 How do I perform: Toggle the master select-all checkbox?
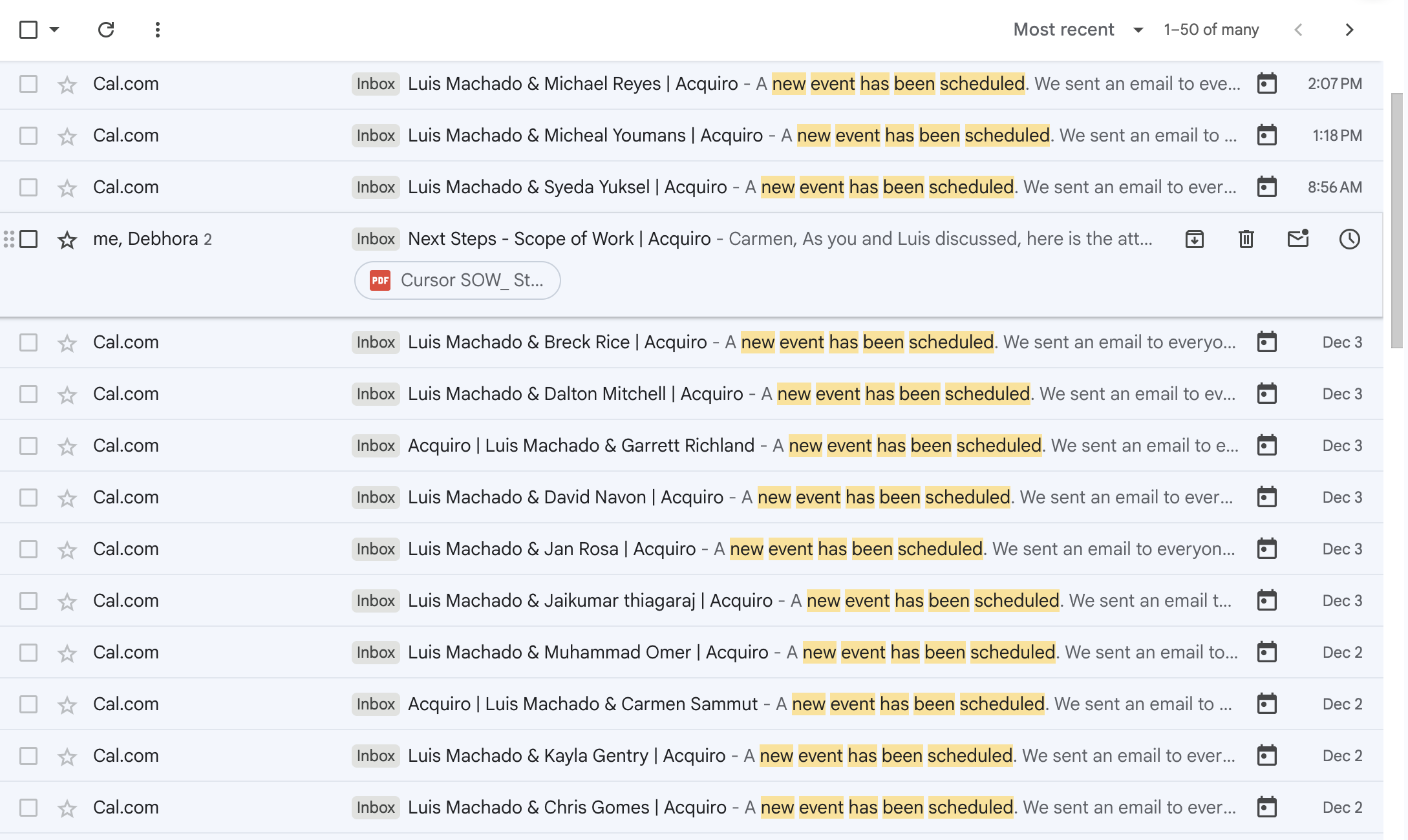point(28,30)
